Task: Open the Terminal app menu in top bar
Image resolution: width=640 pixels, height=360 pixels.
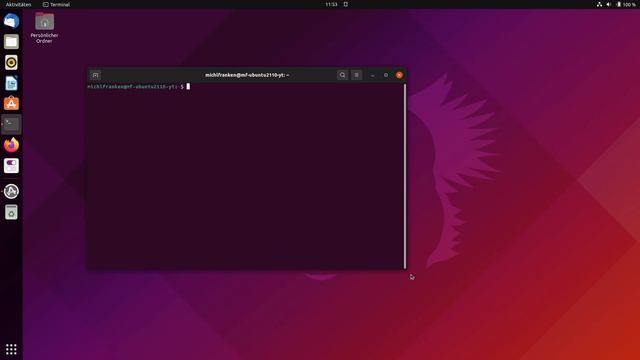Action: point(56,4)
